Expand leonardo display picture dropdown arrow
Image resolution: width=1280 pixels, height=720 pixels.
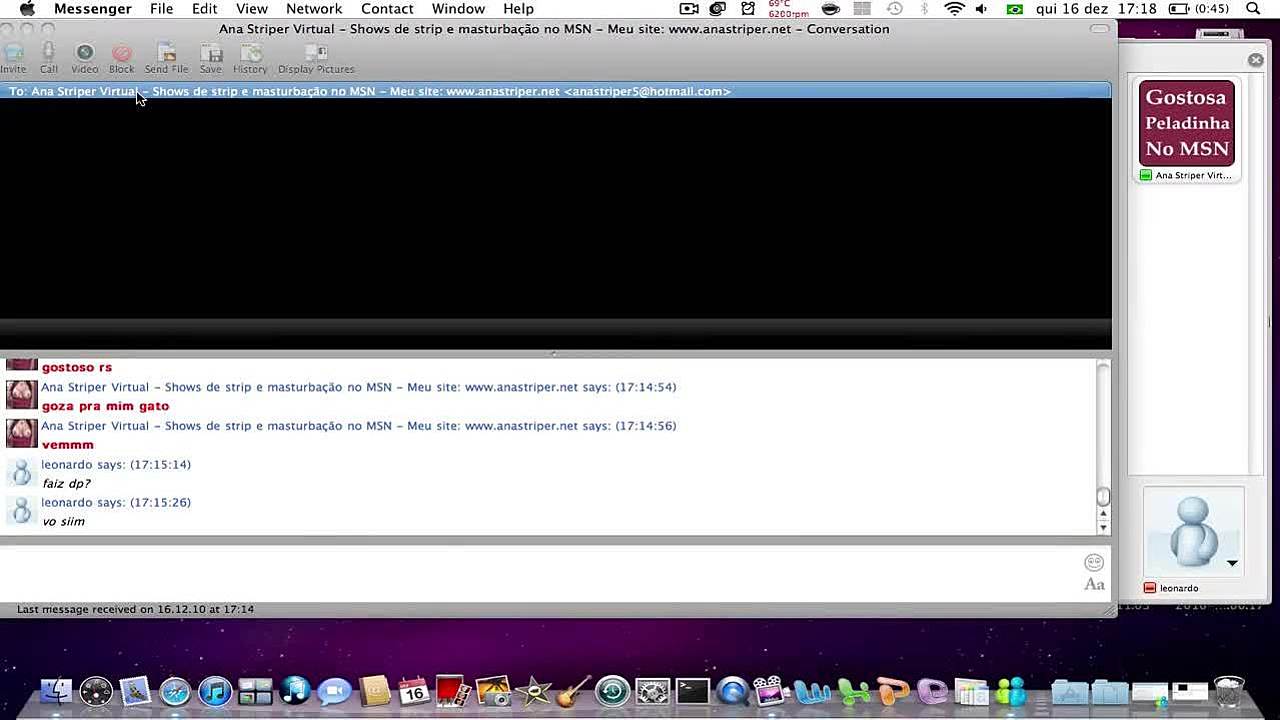[1232, 563]
